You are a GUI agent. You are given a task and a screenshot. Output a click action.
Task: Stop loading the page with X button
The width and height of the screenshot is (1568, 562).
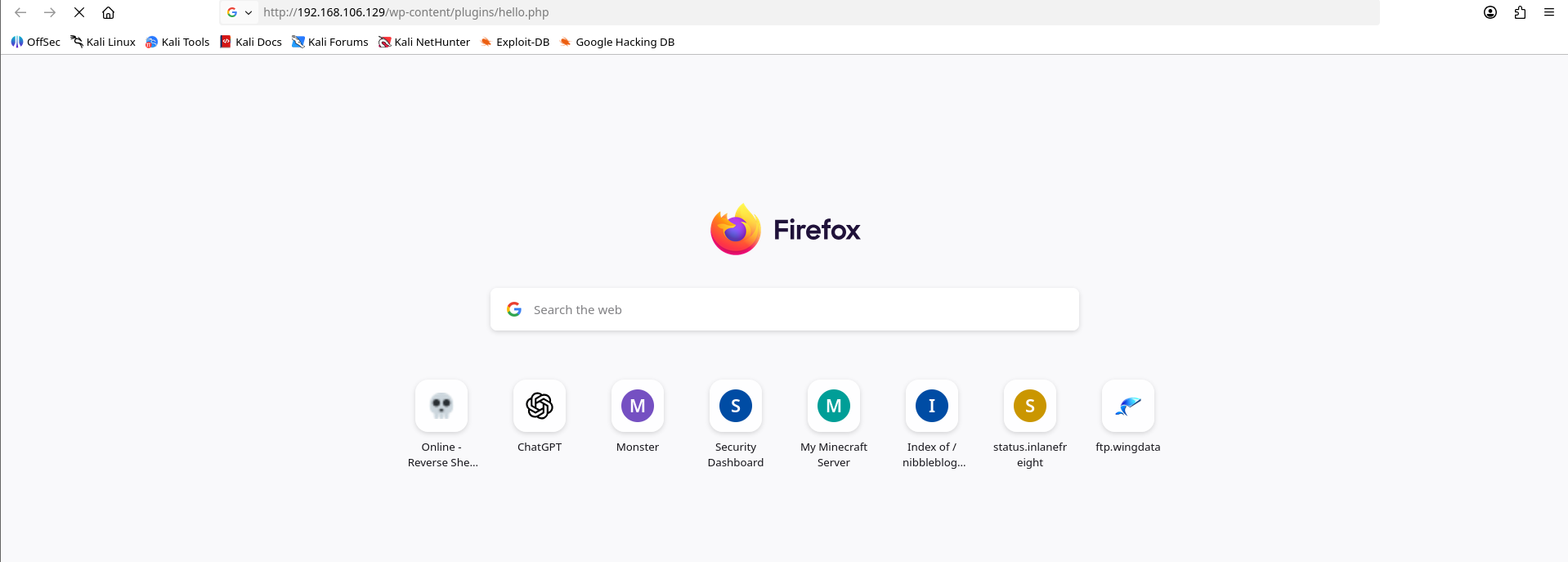point(79,12)
